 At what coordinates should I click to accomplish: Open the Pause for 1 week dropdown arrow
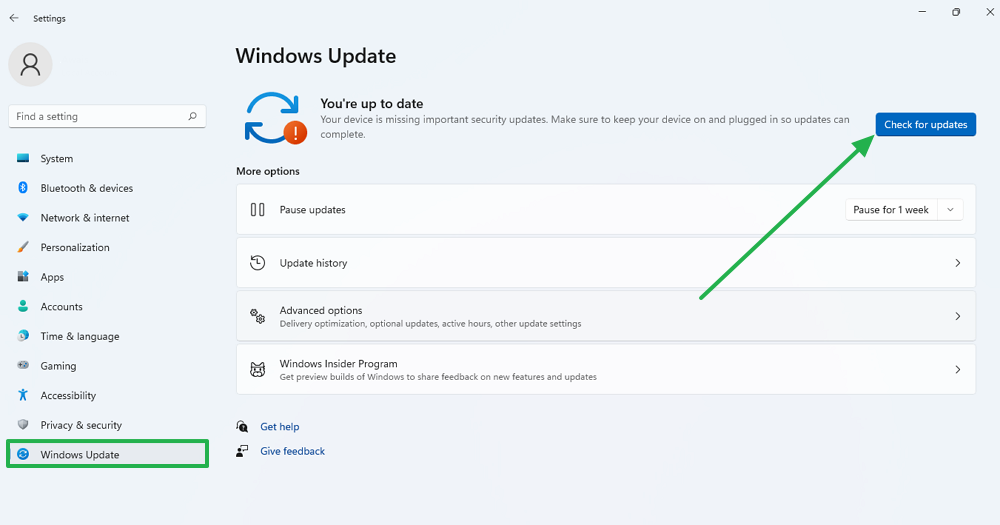[950, 210]
